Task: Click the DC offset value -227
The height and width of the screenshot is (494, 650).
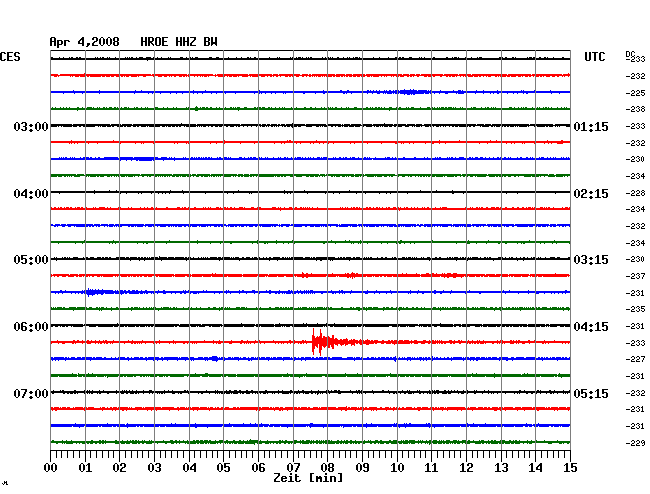Action: click(635, 359)
